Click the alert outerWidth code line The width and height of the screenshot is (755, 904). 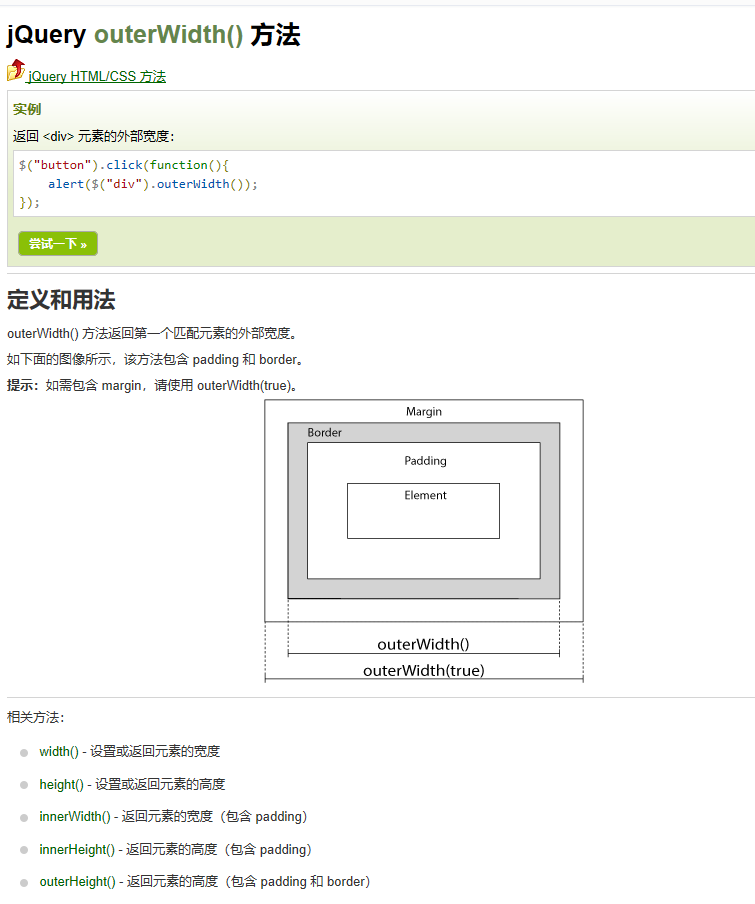coord(153,184)
